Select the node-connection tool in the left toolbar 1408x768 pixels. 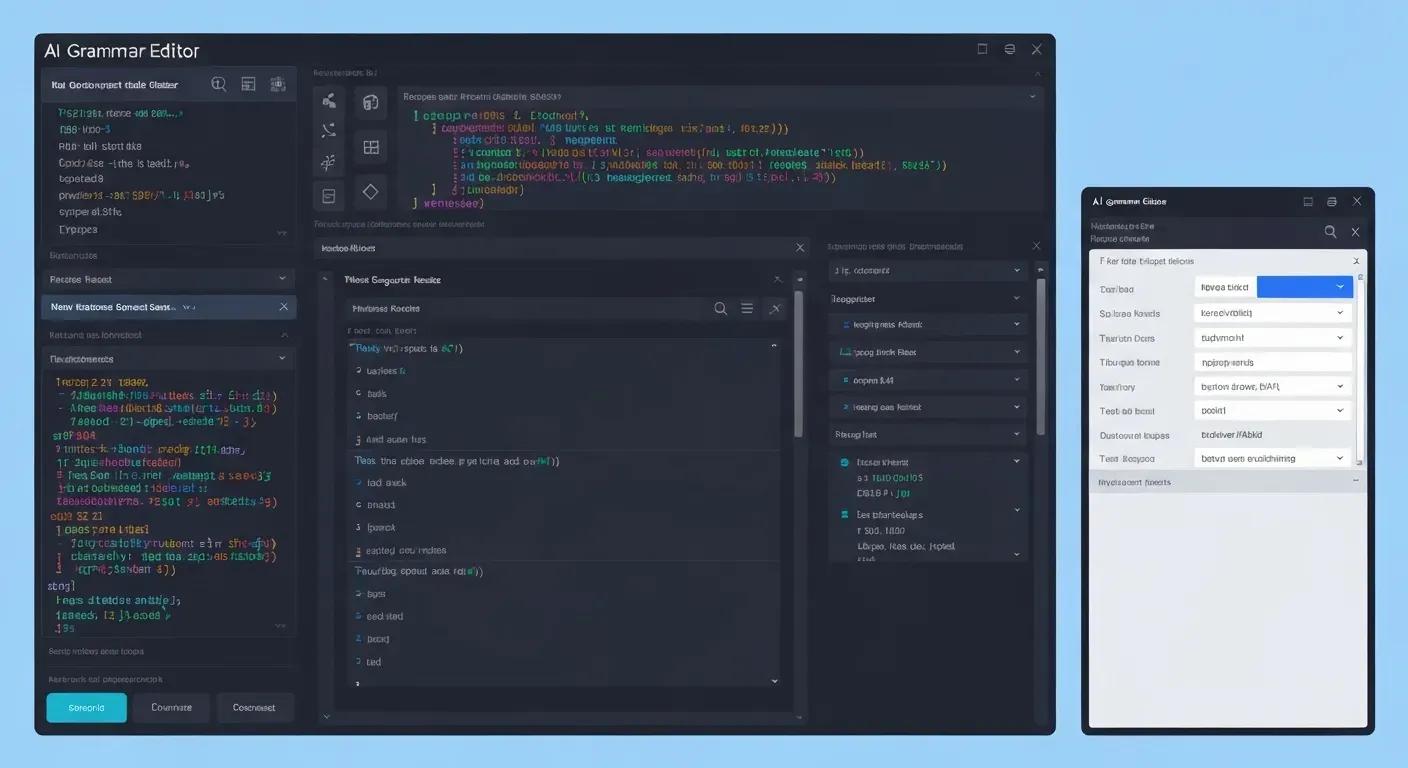(328, 100)
